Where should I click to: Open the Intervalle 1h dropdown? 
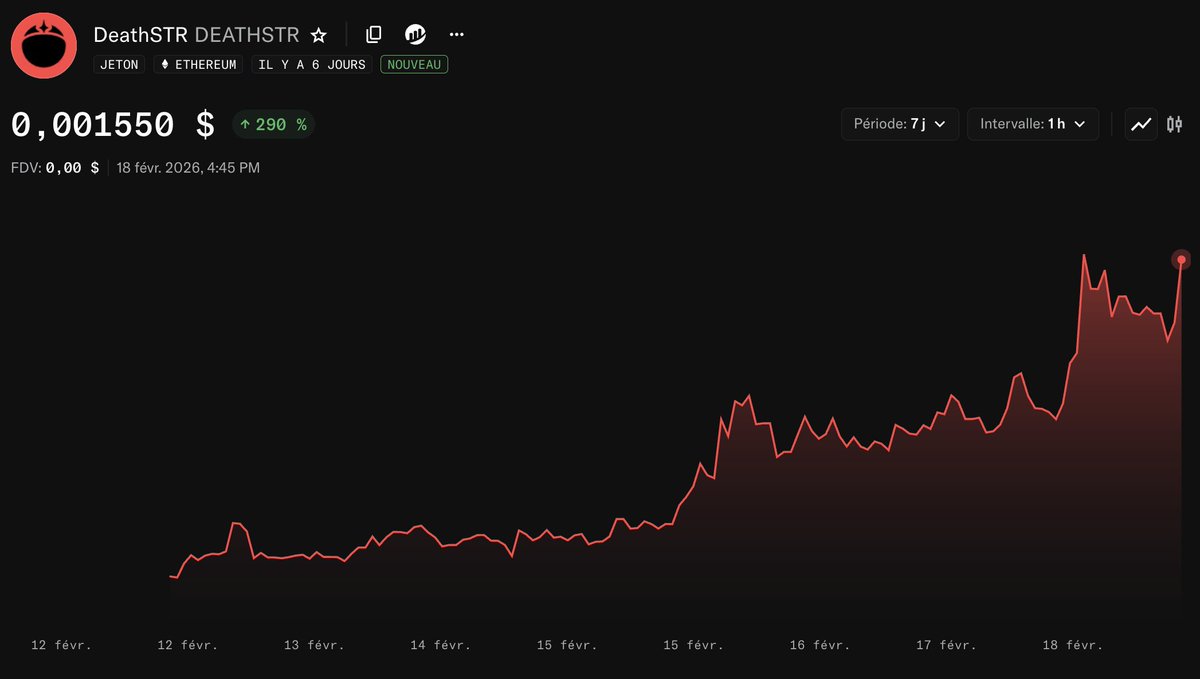[1032, 124]
